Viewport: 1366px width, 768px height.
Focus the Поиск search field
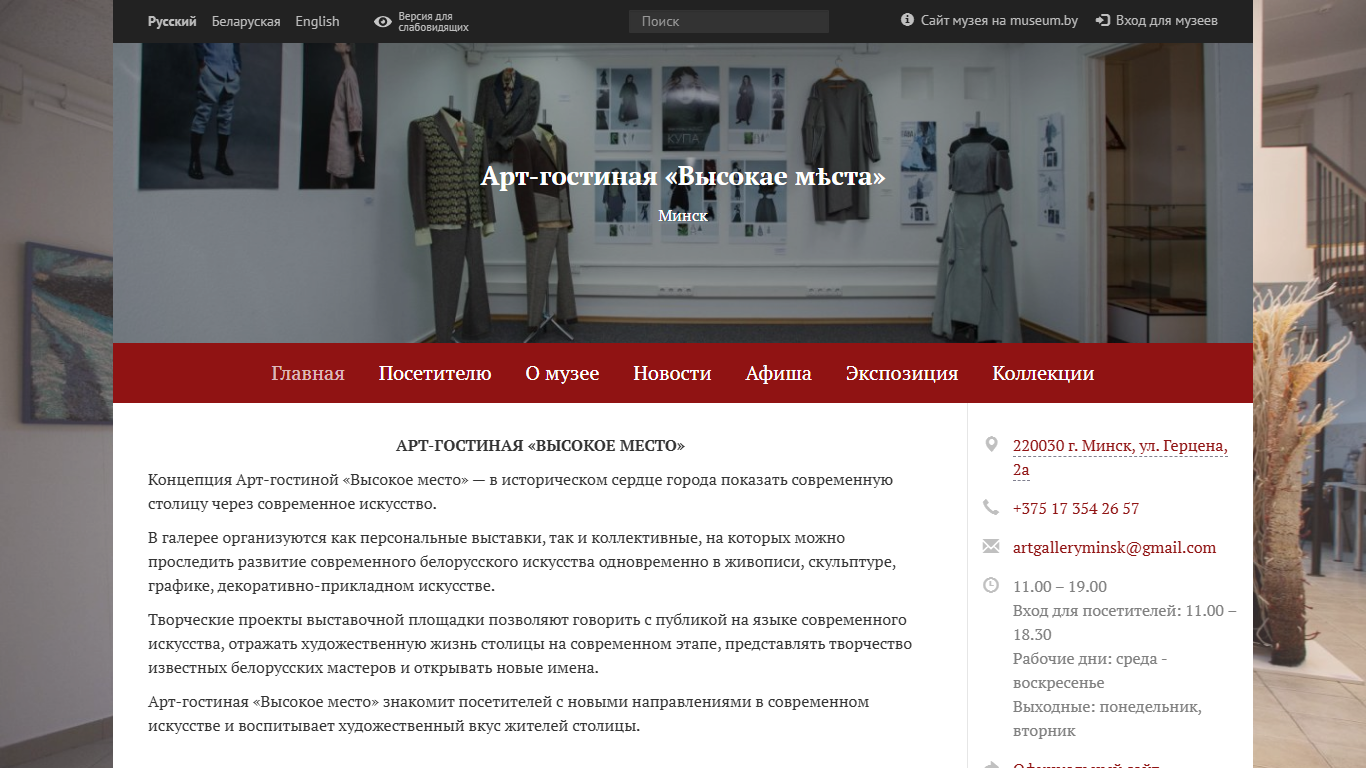729,21
